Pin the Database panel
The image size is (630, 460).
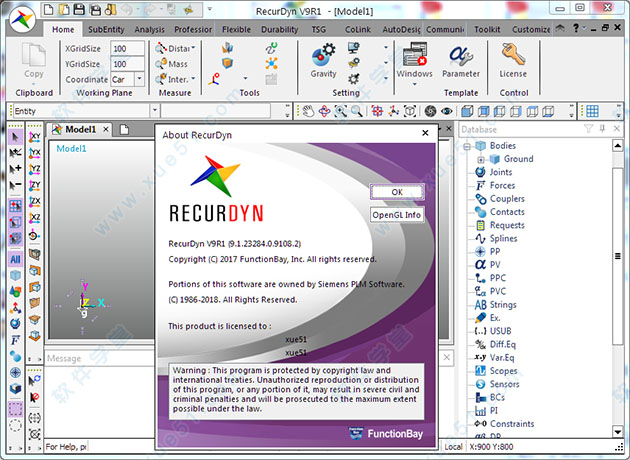point(602,129)
